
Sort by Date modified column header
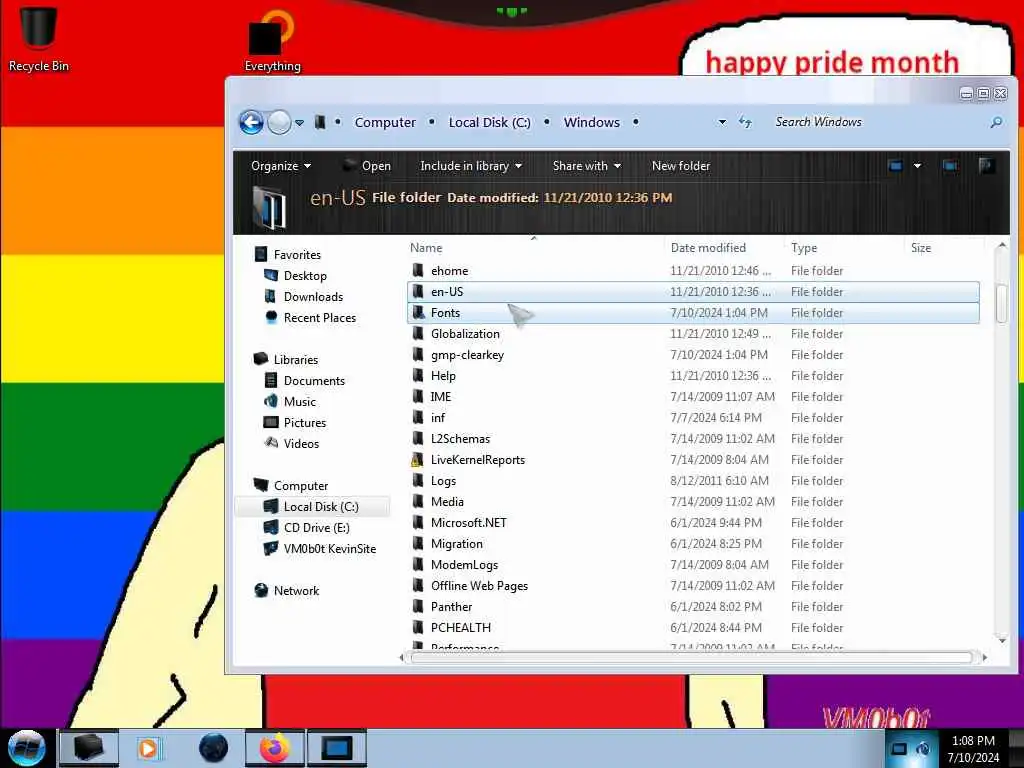(708, 248)
